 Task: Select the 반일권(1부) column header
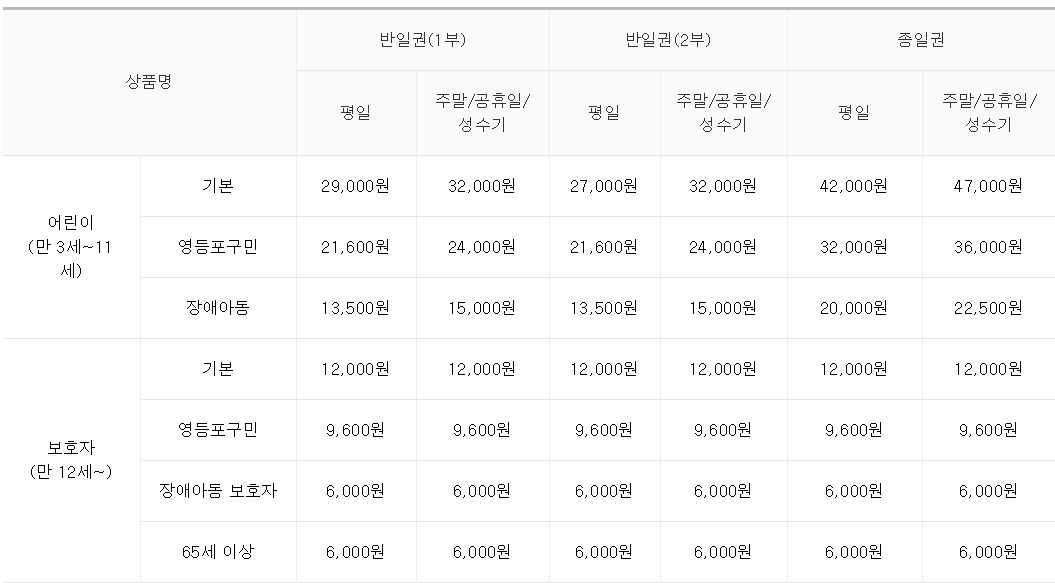pyautogui.click(x=423, y=40)
